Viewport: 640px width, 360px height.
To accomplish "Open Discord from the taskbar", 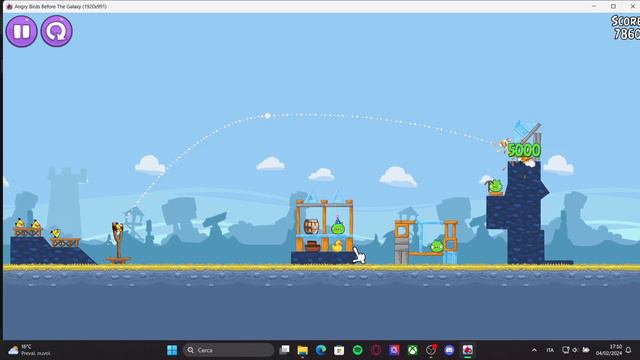I will pyautogui.click(x=449, y=350).
